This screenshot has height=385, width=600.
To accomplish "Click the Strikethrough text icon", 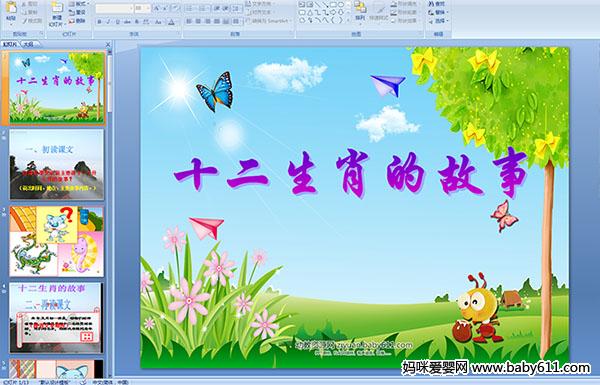I will (127, 22).
